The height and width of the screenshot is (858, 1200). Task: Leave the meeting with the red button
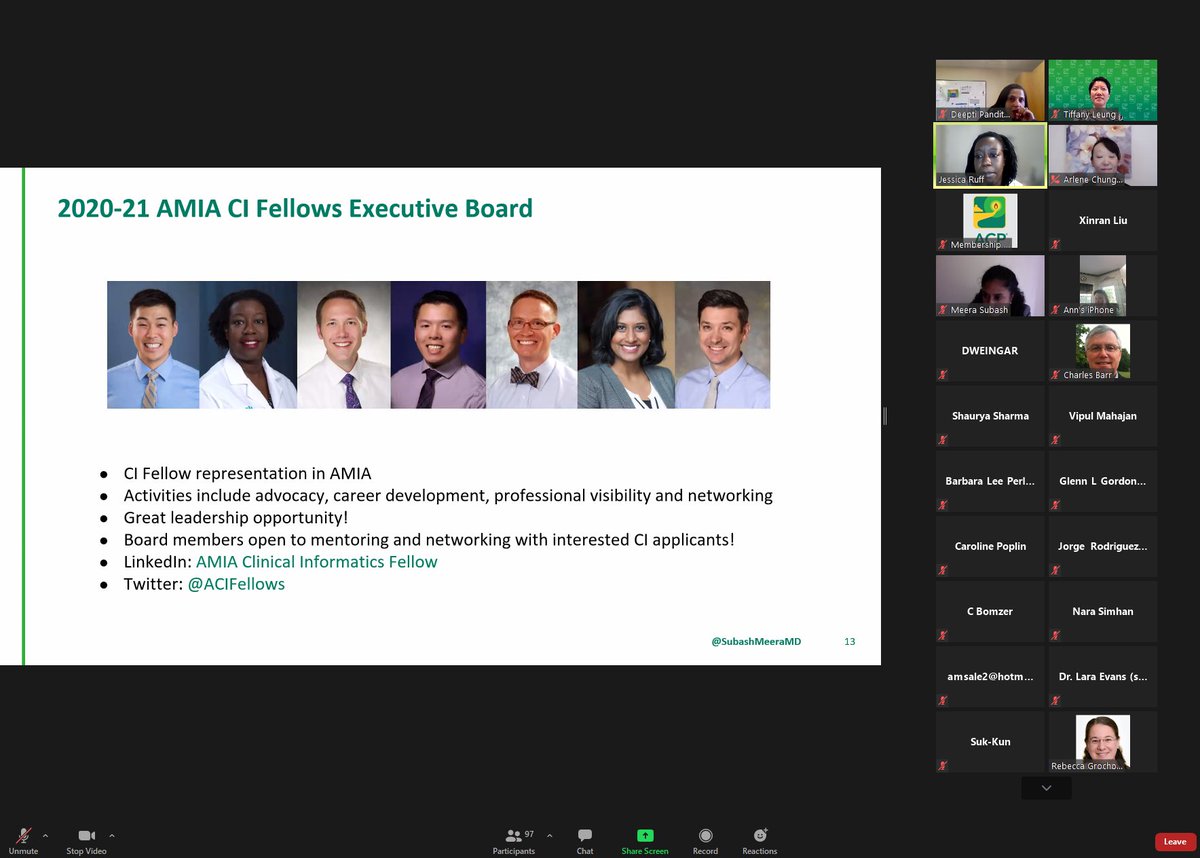[1175, 842]
